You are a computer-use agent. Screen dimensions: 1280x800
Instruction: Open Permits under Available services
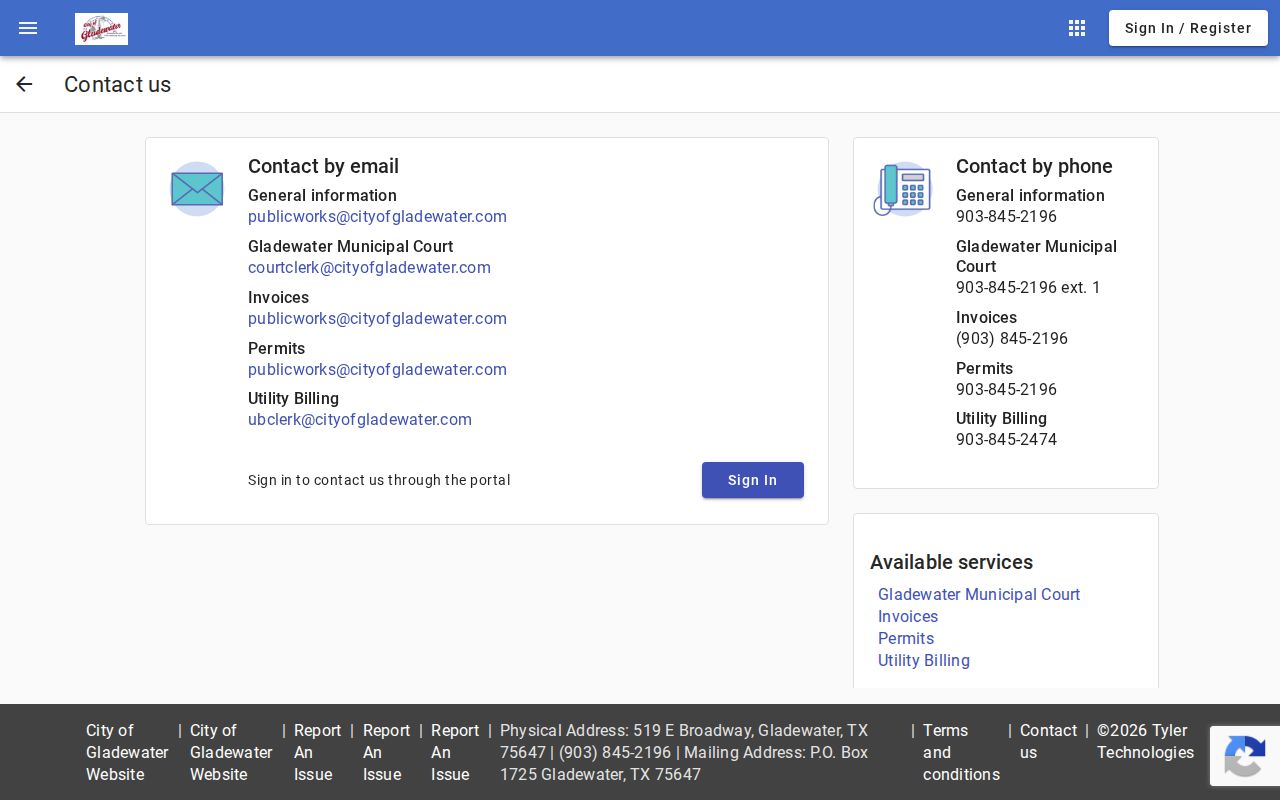coord(906,638)
